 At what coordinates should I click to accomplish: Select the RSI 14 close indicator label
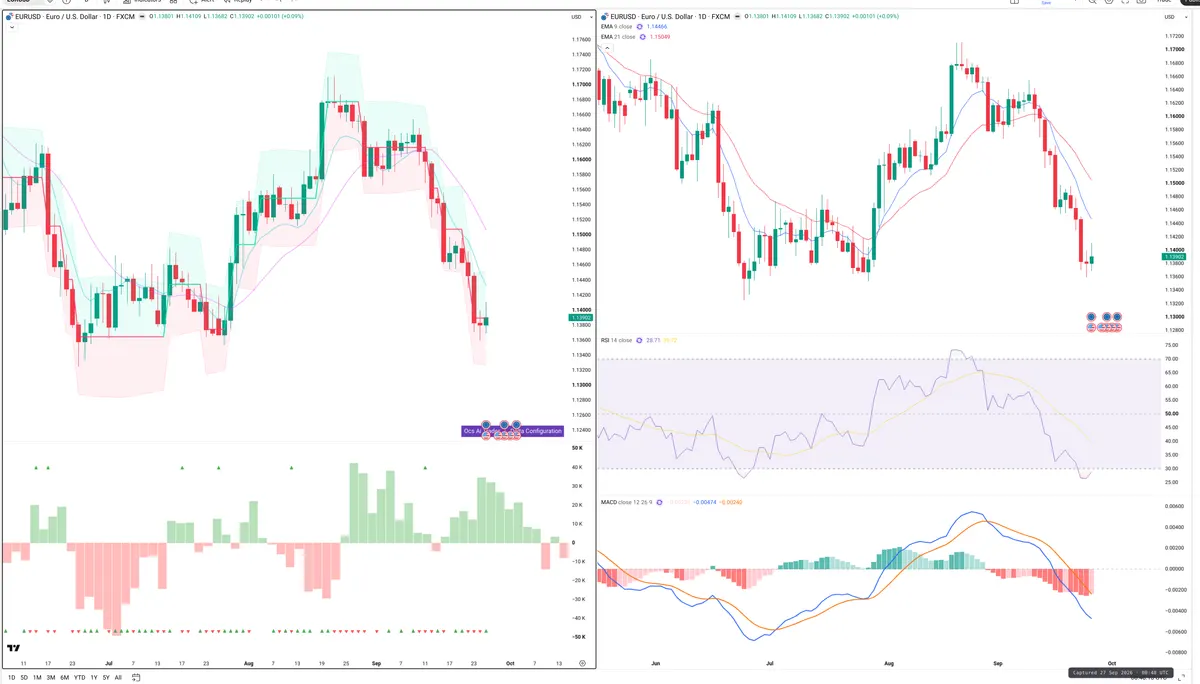(x=617, y=340)
